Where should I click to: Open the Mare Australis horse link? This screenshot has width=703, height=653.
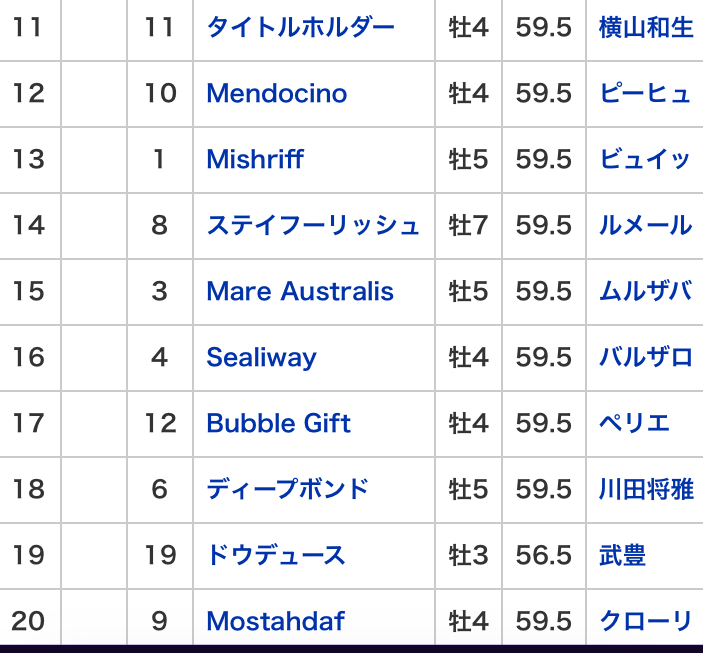[x=300, y=291]
